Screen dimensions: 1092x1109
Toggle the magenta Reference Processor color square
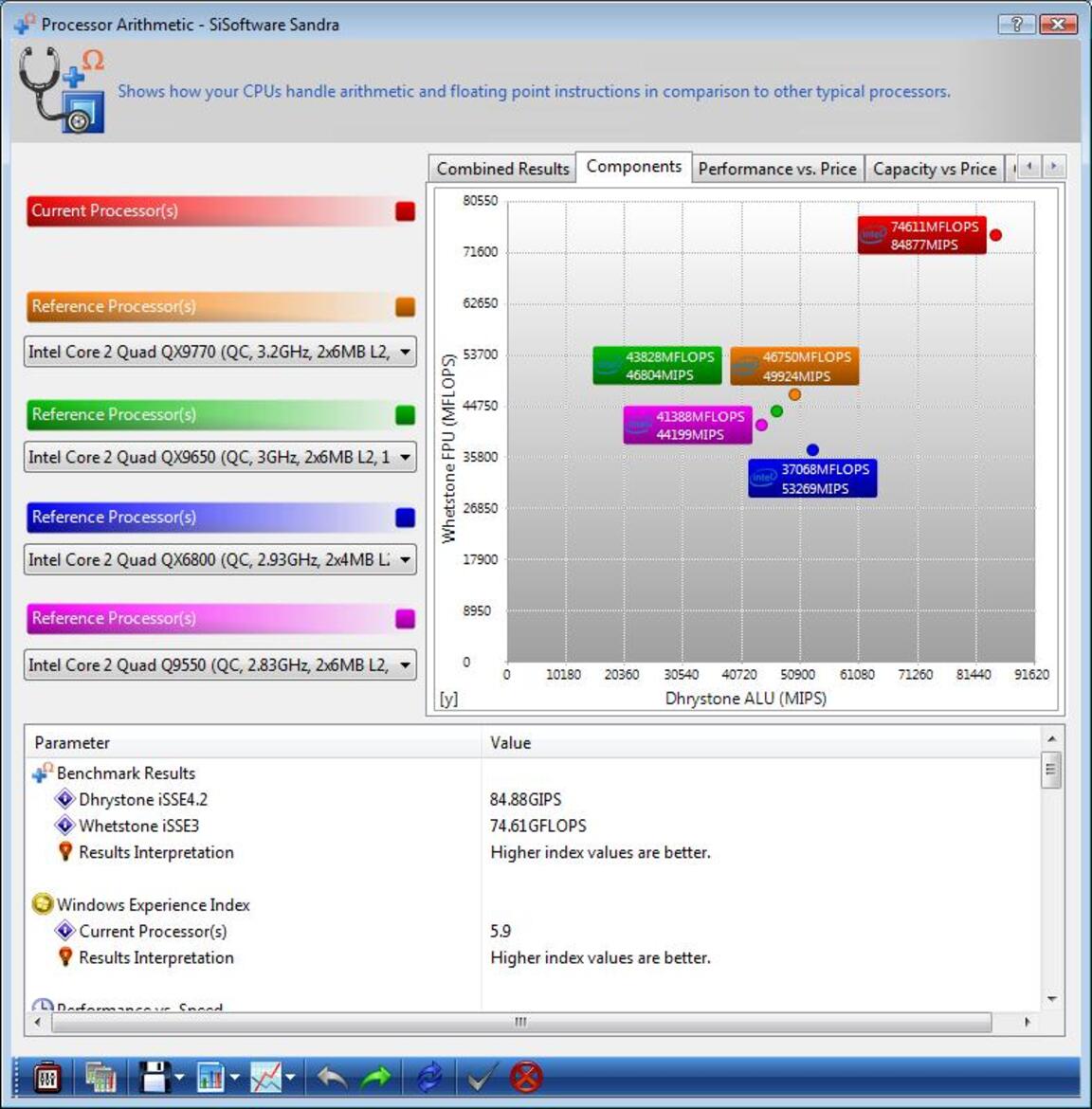pos(406,618)
